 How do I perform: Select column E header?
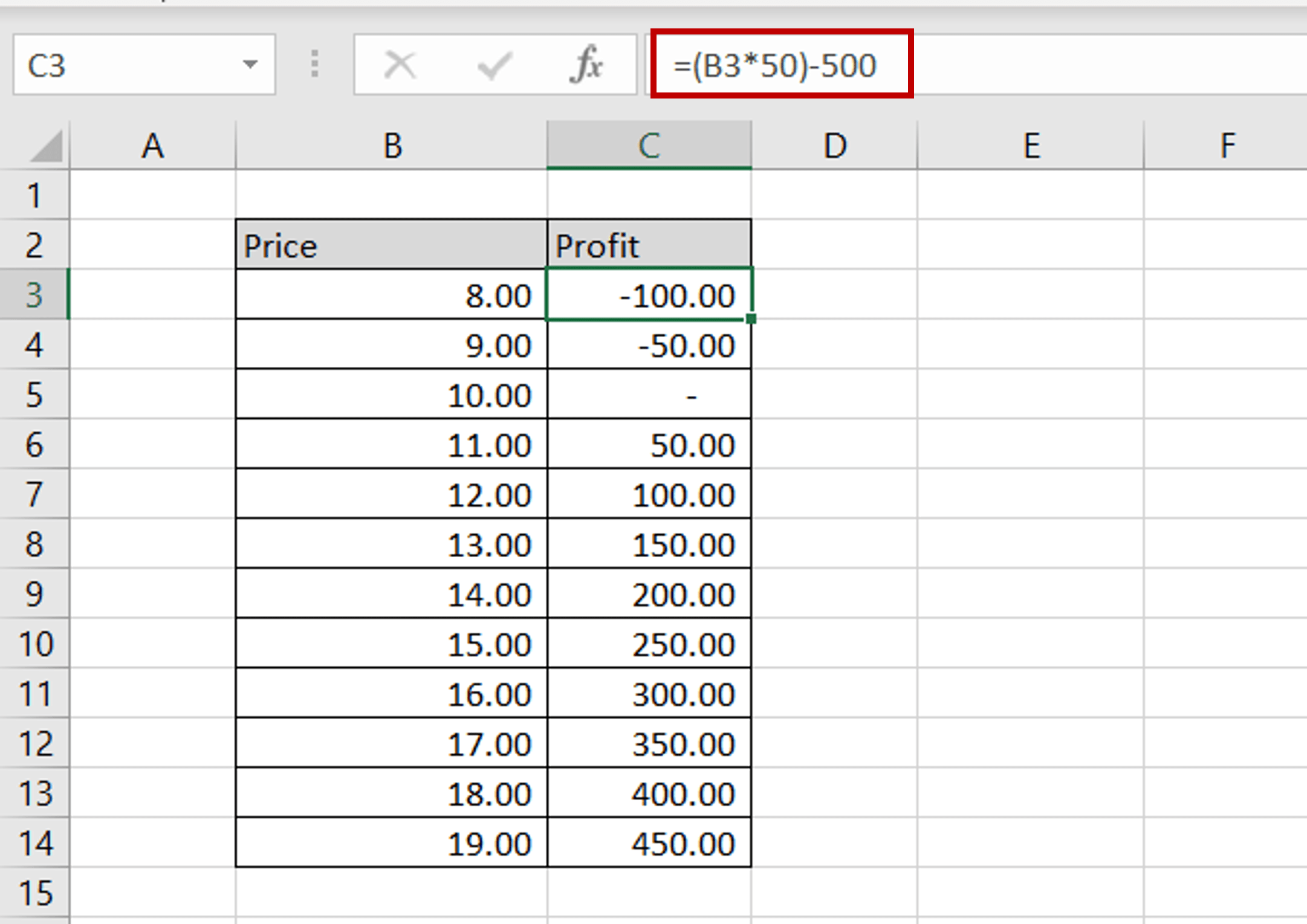click(x=1031, y=146)
